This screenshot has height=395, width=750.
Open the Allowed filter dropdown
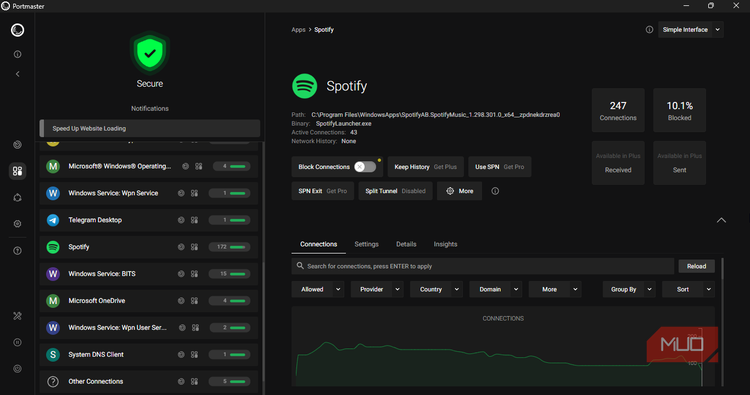pos(318,289)
